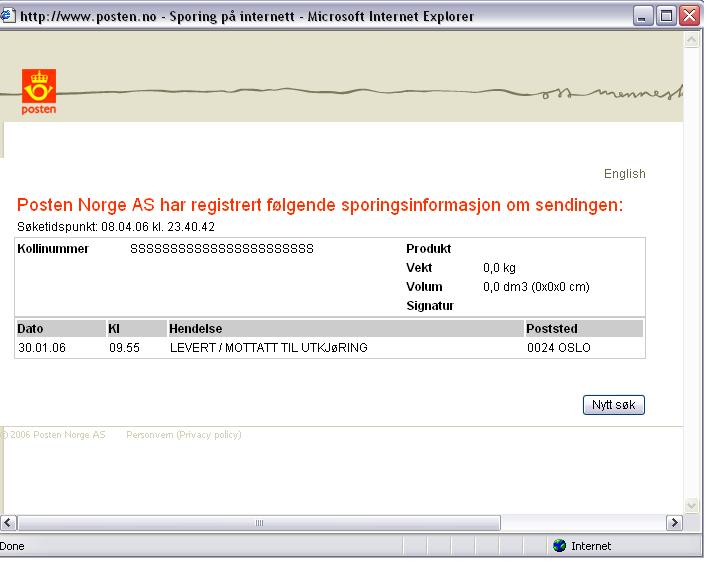The width and height of the screenshot is (707, 564).
Task: Click the vertical scrollbar down arrow
Action: pos(691,505)
